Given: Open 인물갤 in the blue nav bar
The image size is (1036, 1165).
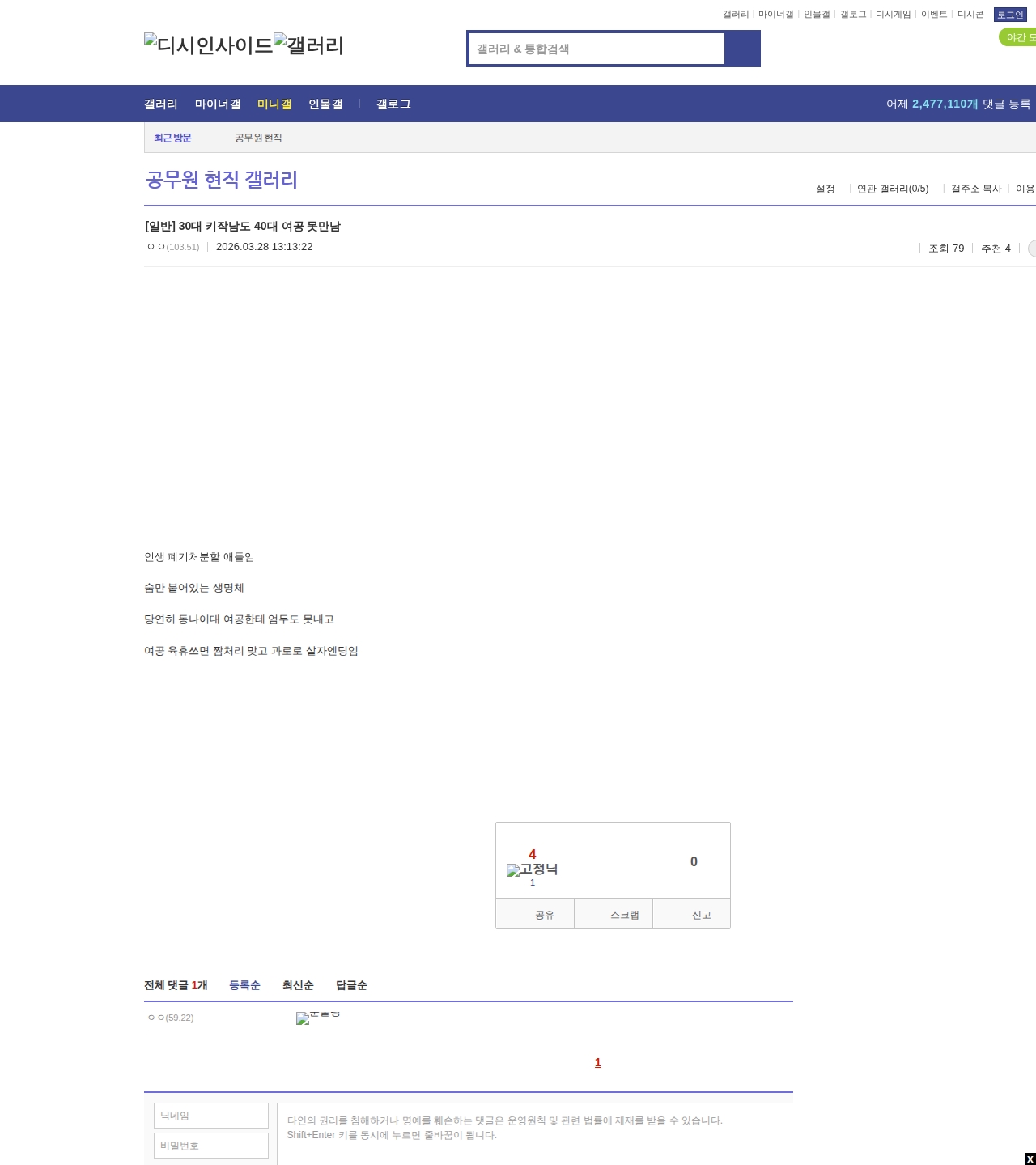Looking at the screenshot, I should (x=325, y=104).
